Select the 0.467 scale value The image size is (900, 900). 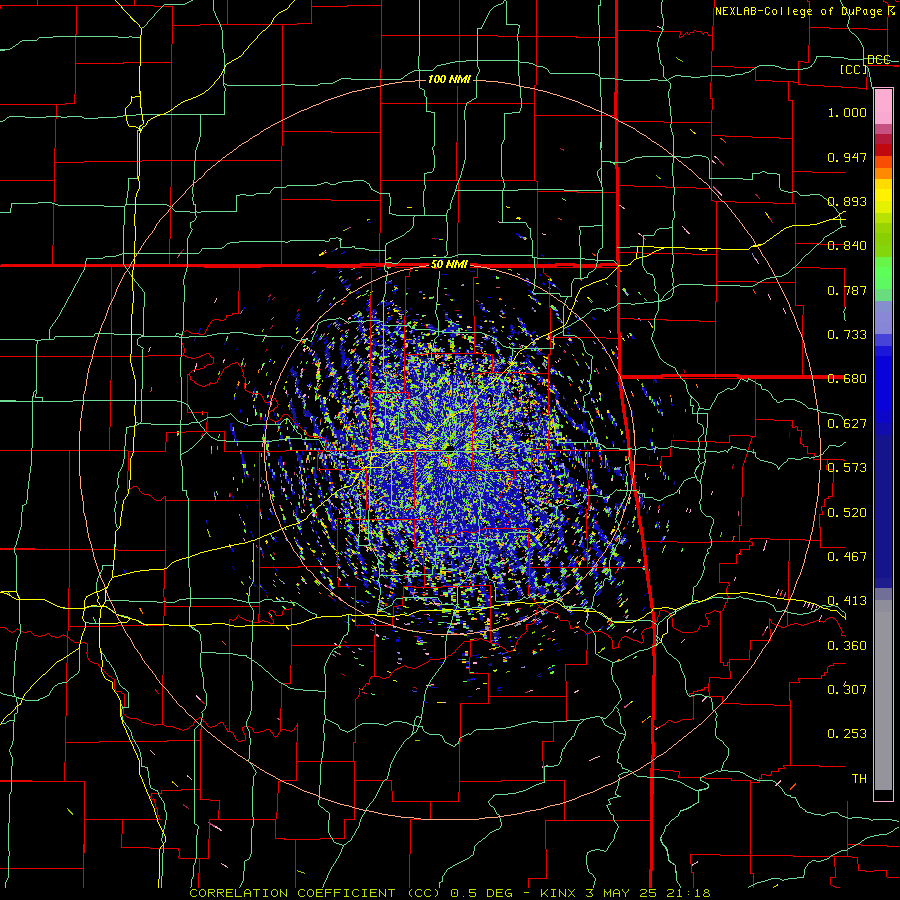pos(847,557)
